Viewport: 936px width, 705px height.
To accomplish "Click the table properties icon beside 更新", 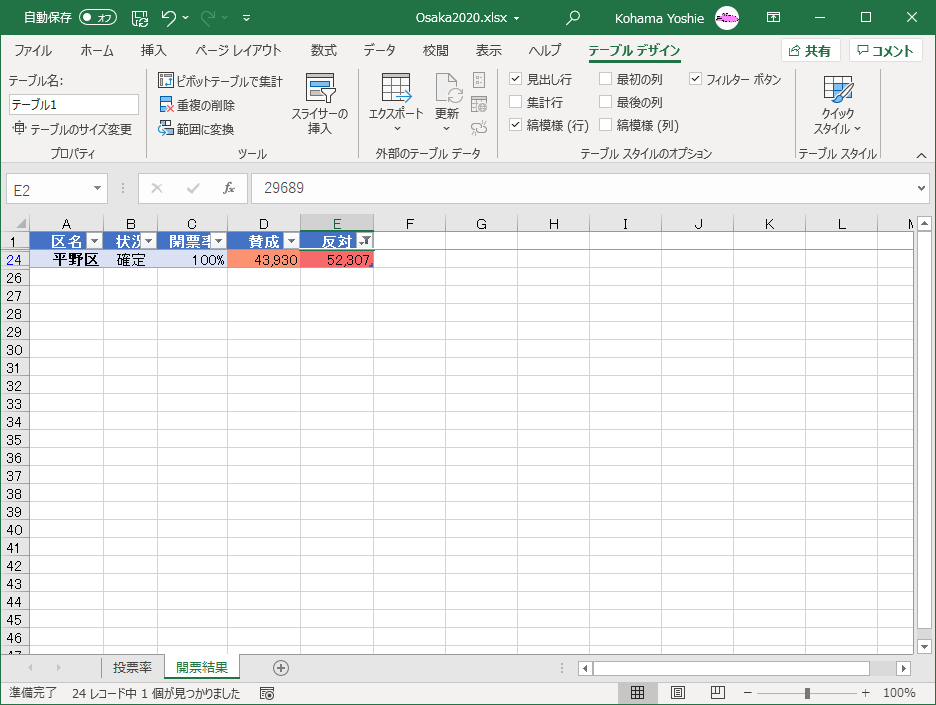I will pos(479,80).
